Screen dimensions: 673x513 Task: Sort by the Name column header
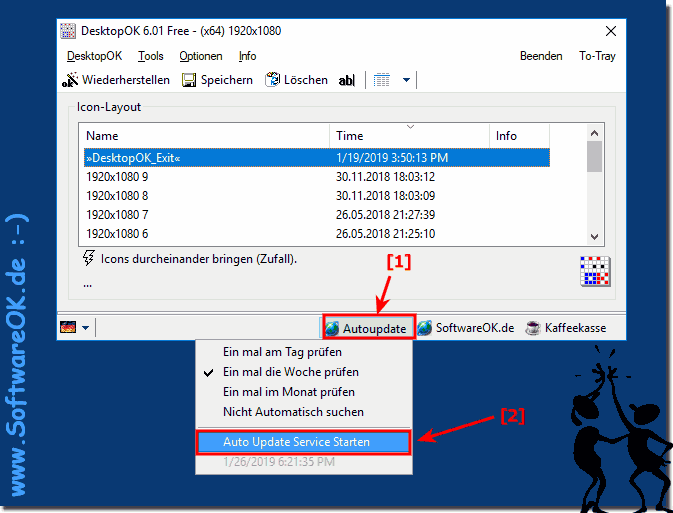point(206,136)
